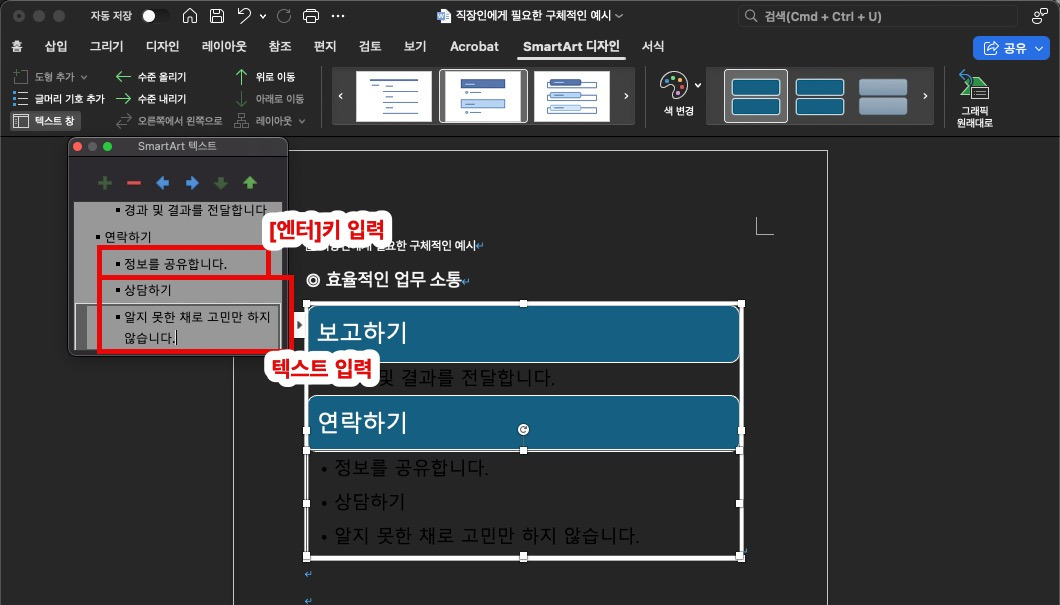Click the 연락하기 SmartArt shape
The image size is (1060, 605).
[523, 422]
